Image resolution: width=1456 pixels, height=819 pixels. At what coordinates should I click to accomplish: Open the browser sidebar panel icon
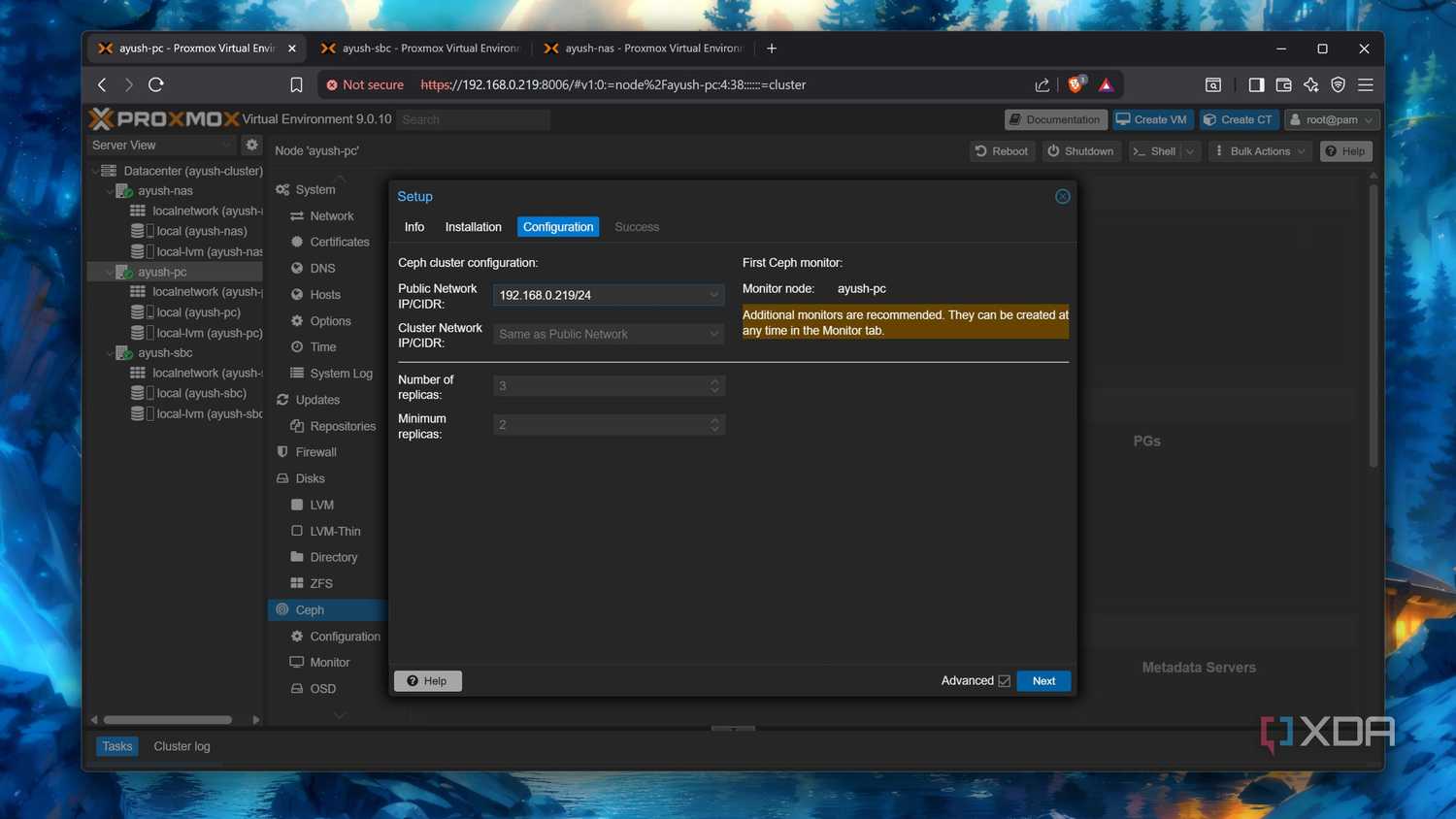click(1256, 84)
